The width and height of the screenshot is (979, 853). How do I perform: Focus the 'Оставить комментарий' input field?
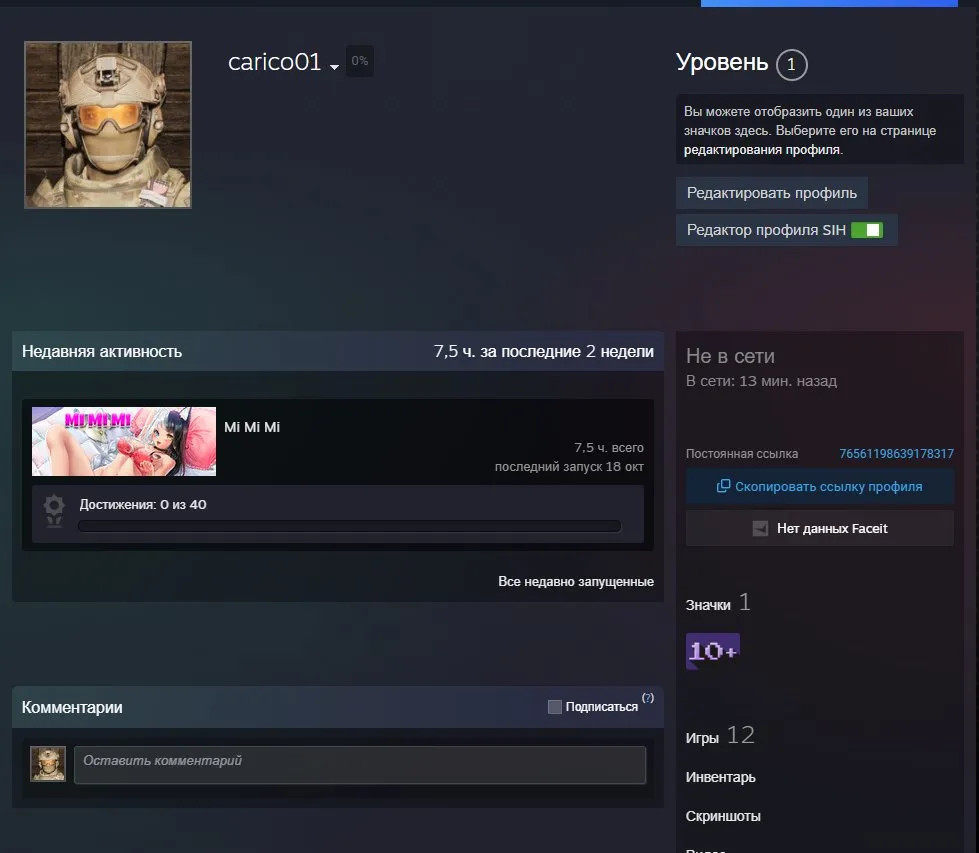point(360,765)
